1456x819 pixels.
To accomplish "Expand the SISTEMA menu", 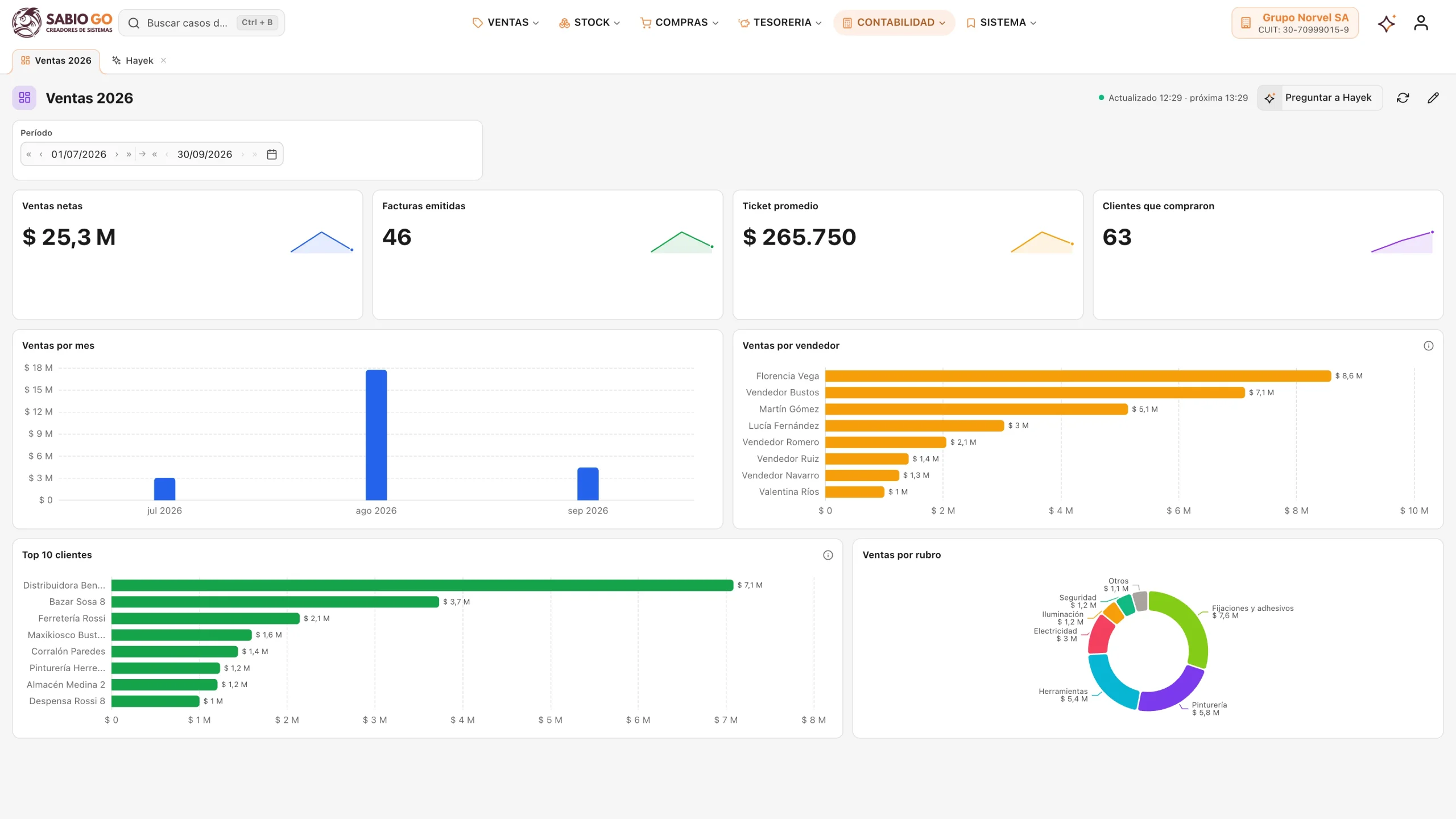I will 1002,23.
